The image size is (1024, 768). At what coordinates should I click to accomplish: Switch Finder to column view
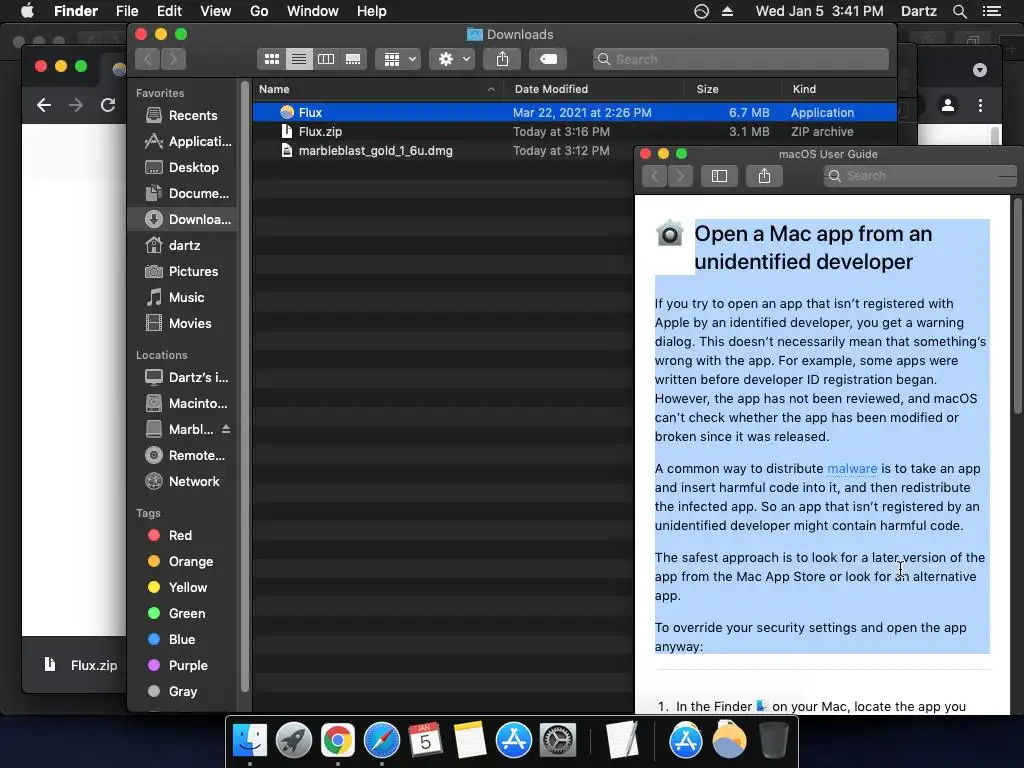326,59
